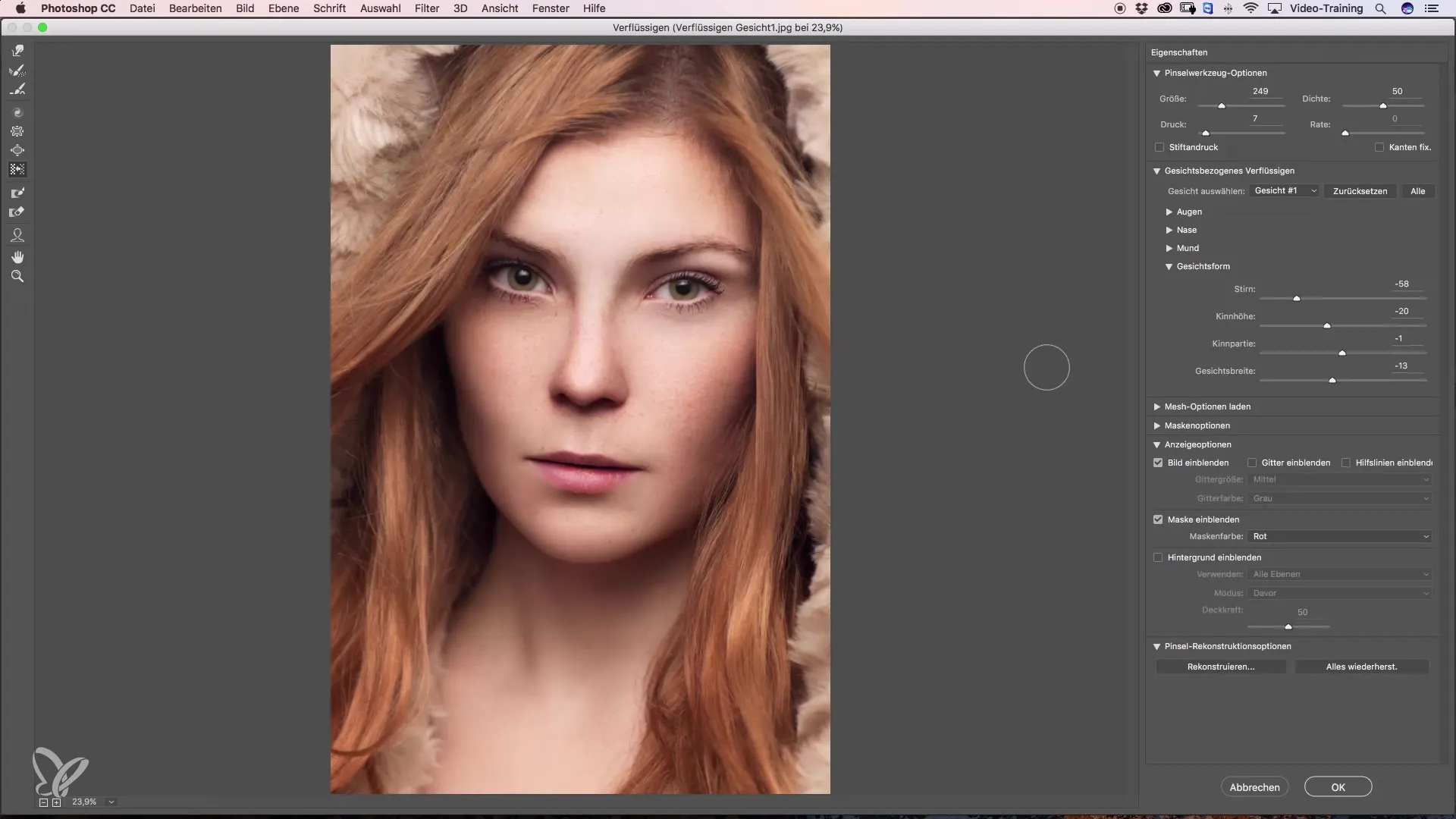Enable the Kanten fix. checkbox
Screen dimensions: 1456x819
pyautogui.click(x=1379, y=147)
